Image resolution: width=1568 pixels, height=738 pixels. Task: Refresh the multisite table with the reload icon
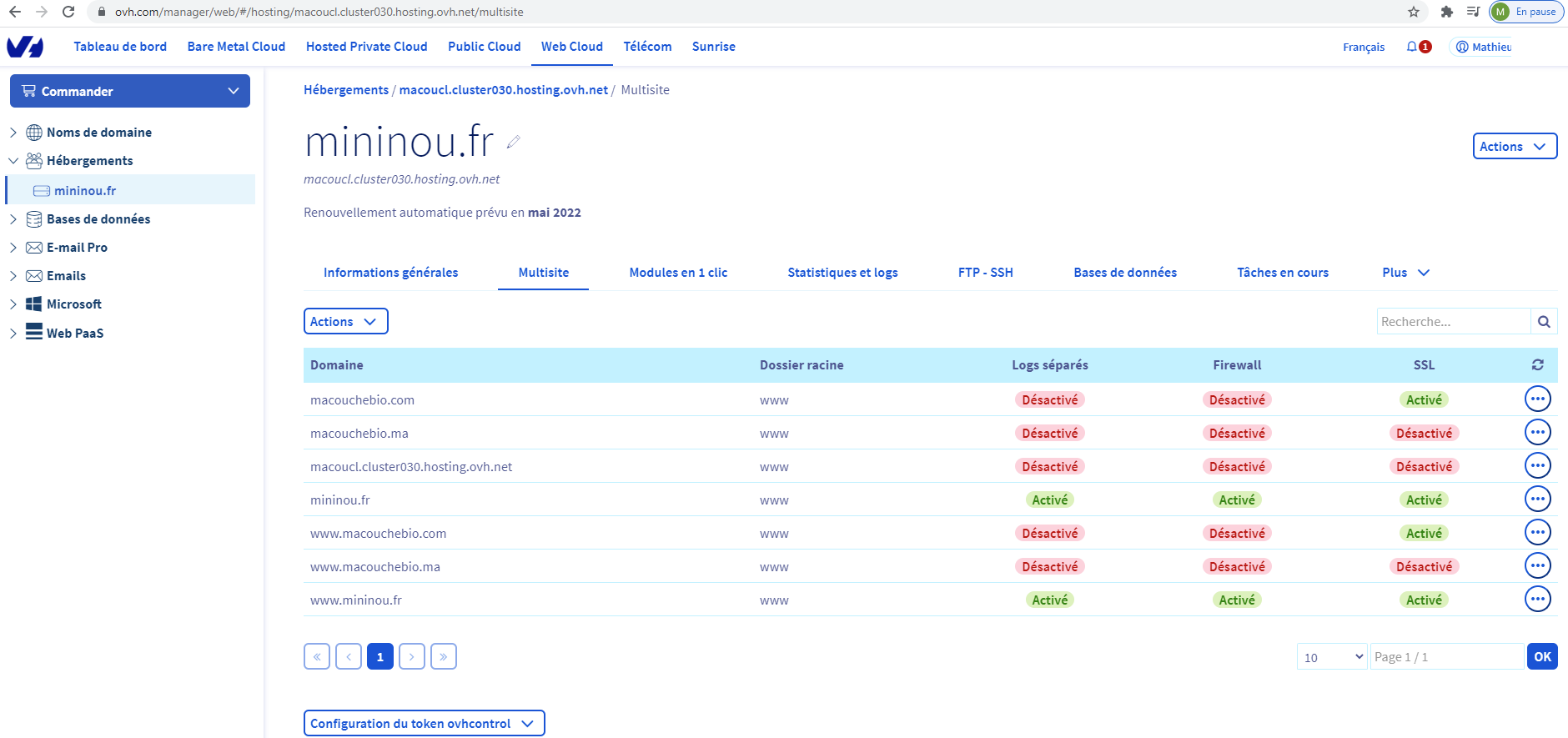[1537, 365]
